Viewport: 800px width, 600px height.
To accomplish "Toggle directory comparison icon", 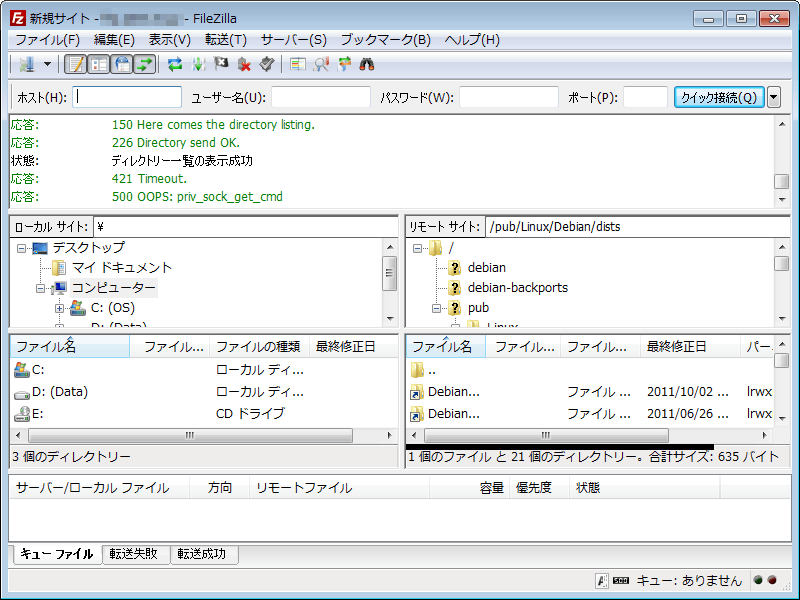I will tap(321, 64).
